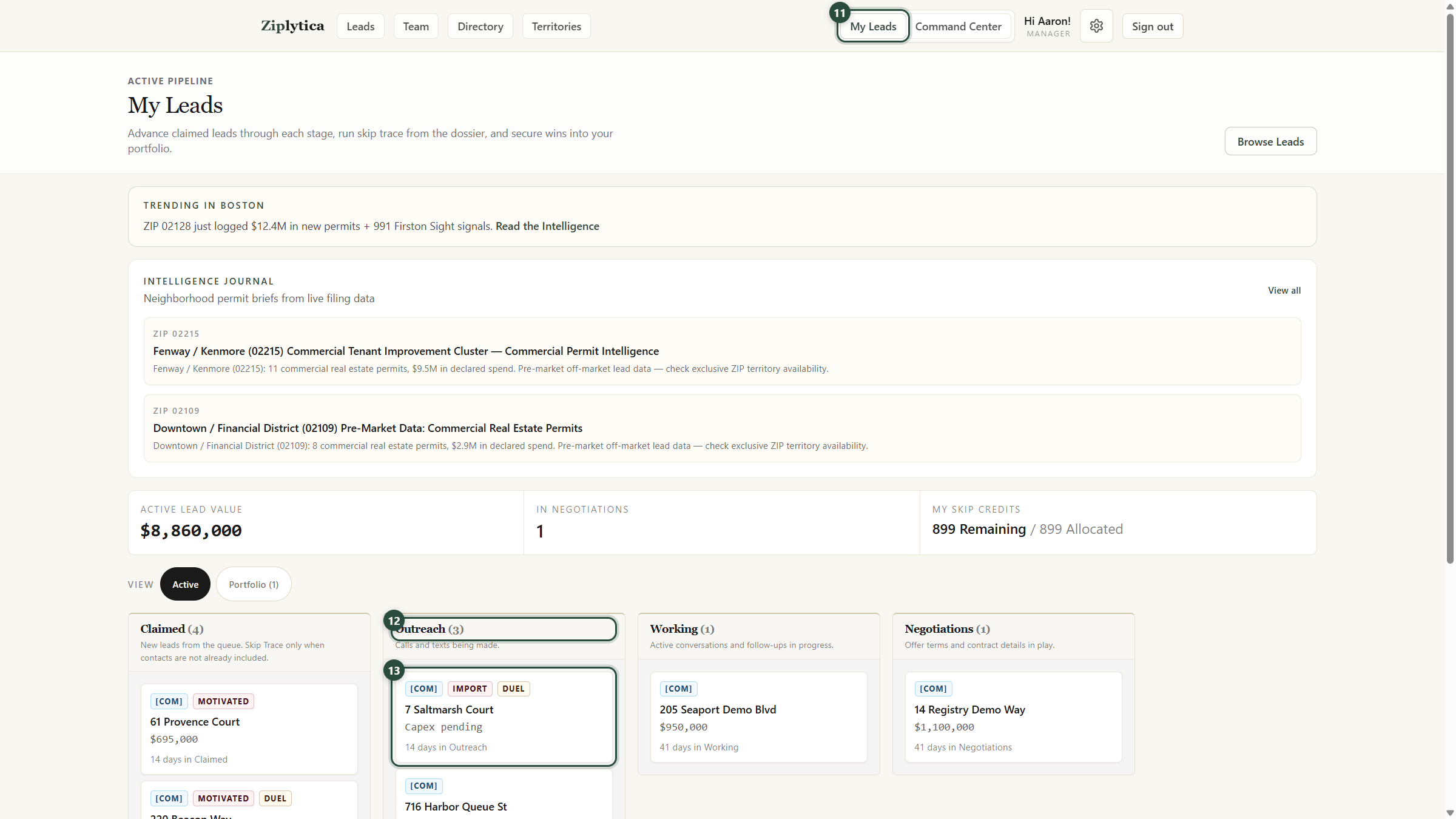The width and height of the screenshot is (1456, 819).
Task: Click the $950,000 price on Seaport Demo Blvd
Action: point(684,727)
